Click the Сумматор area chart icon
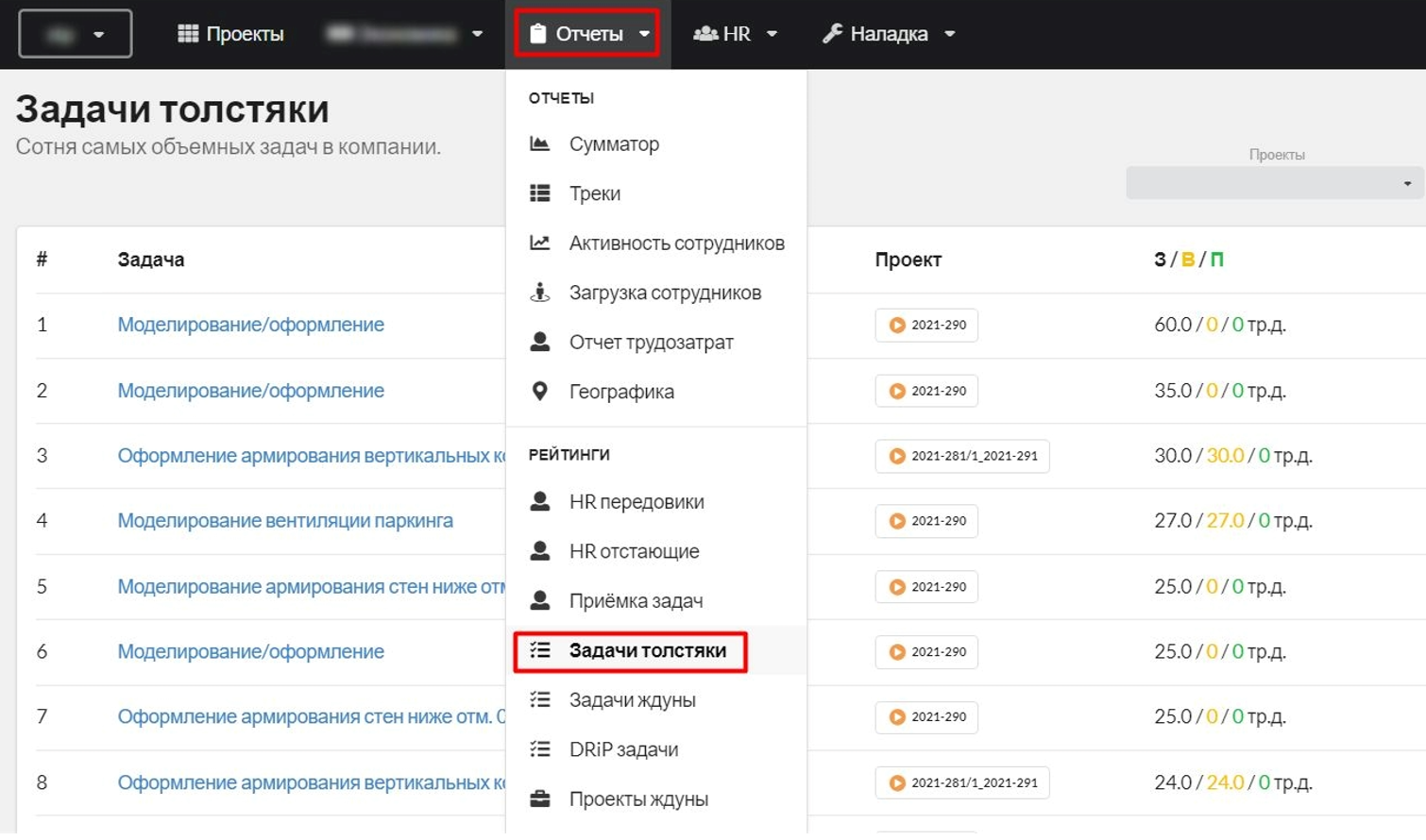 tap(540, 143)
